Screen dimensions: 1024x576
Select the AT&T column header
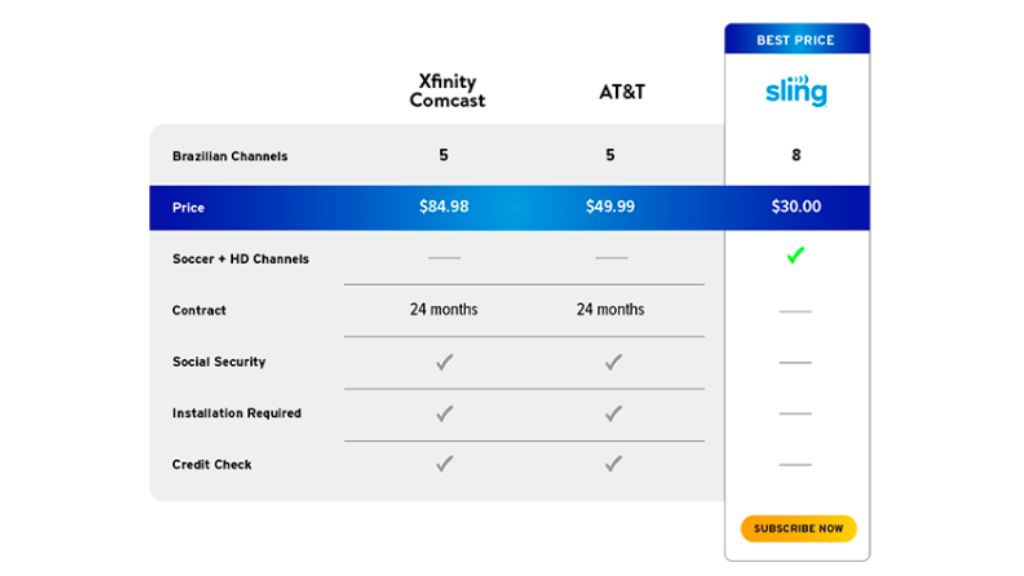coord(622,92)
